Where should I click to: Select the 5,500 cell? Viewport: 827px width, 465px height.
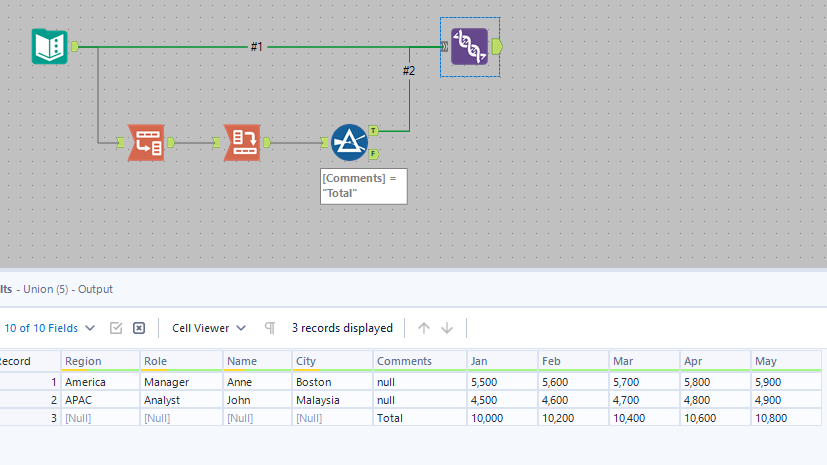(502, 382)
